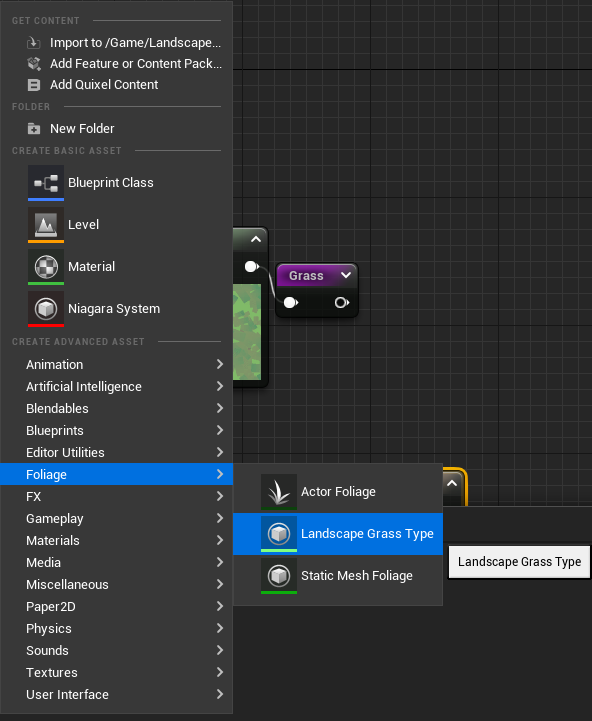This screenshot has width=592, height=721.
Task: Open the Media submenu
Action: click(x=116, y=563)
